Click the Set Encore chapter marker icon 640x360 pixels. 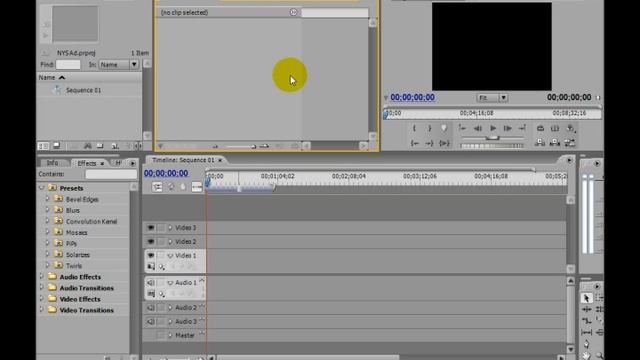pyautogui.click(x=171, y=187)
